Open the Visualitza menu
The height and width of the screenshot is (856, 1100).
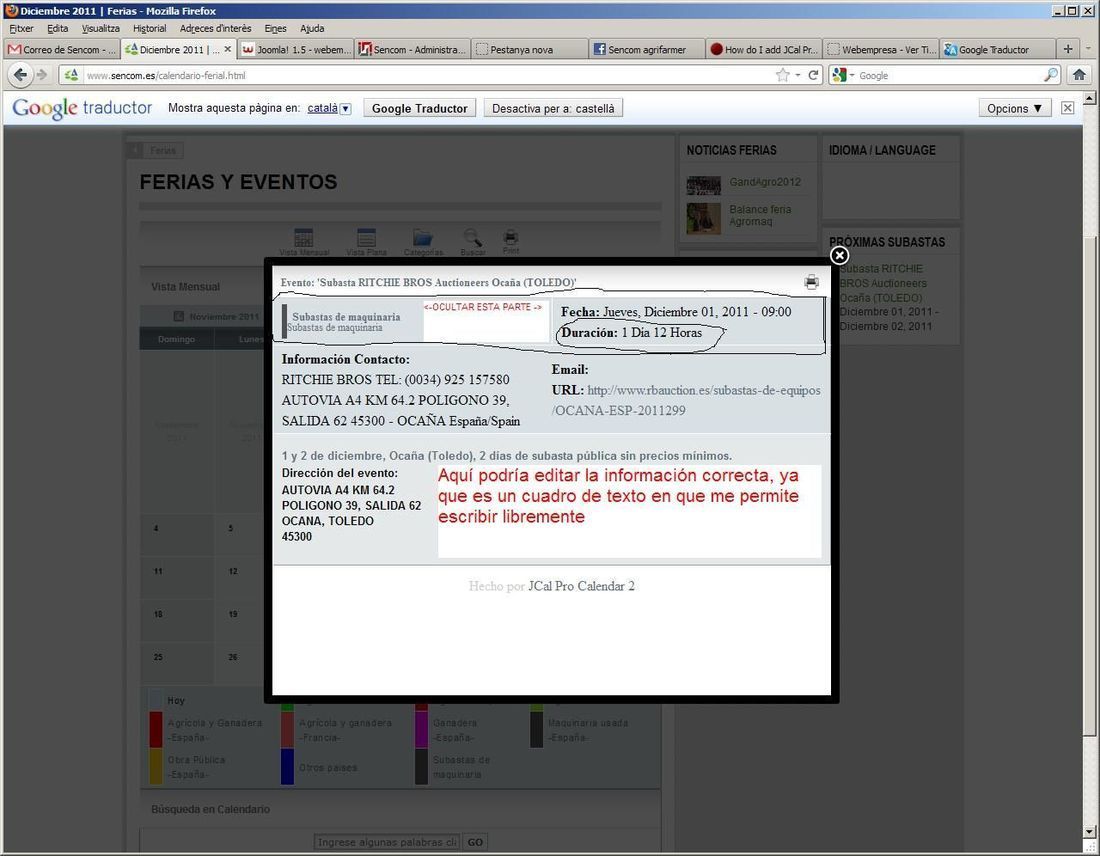(x=100, y=28)
